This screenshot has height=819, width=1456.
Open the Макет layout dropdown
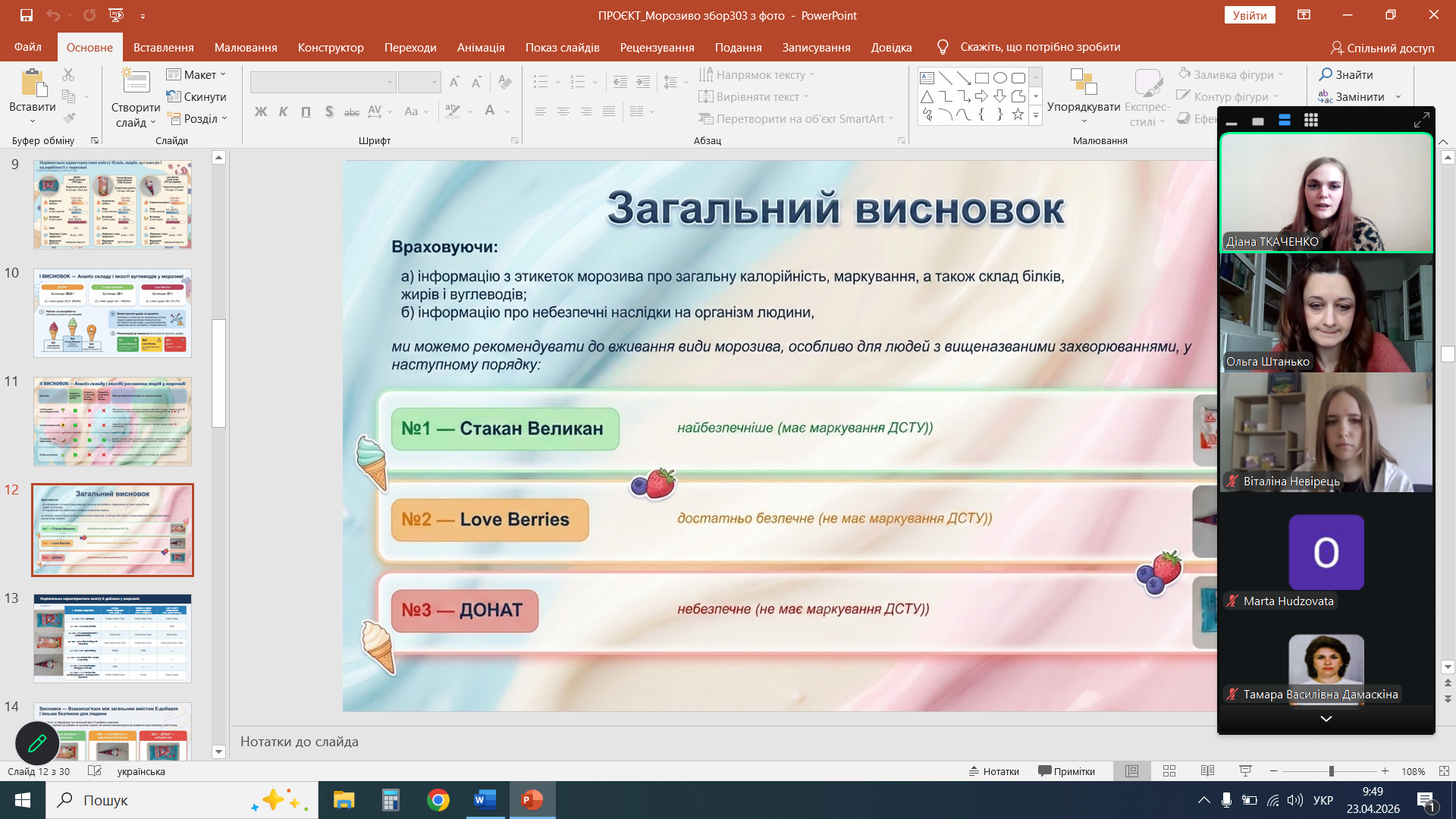coord(196,74)
